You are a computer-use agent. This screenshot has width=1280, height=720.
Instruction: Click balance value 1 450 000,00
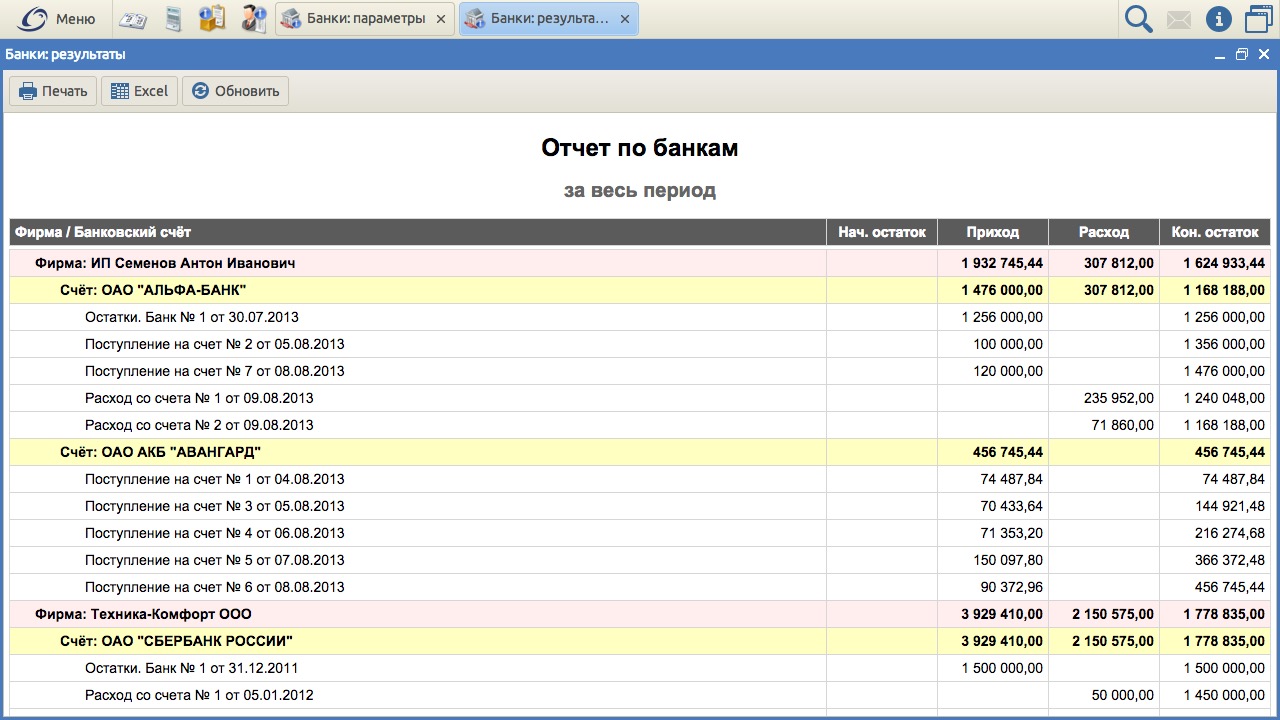[x=1224, y=695]
